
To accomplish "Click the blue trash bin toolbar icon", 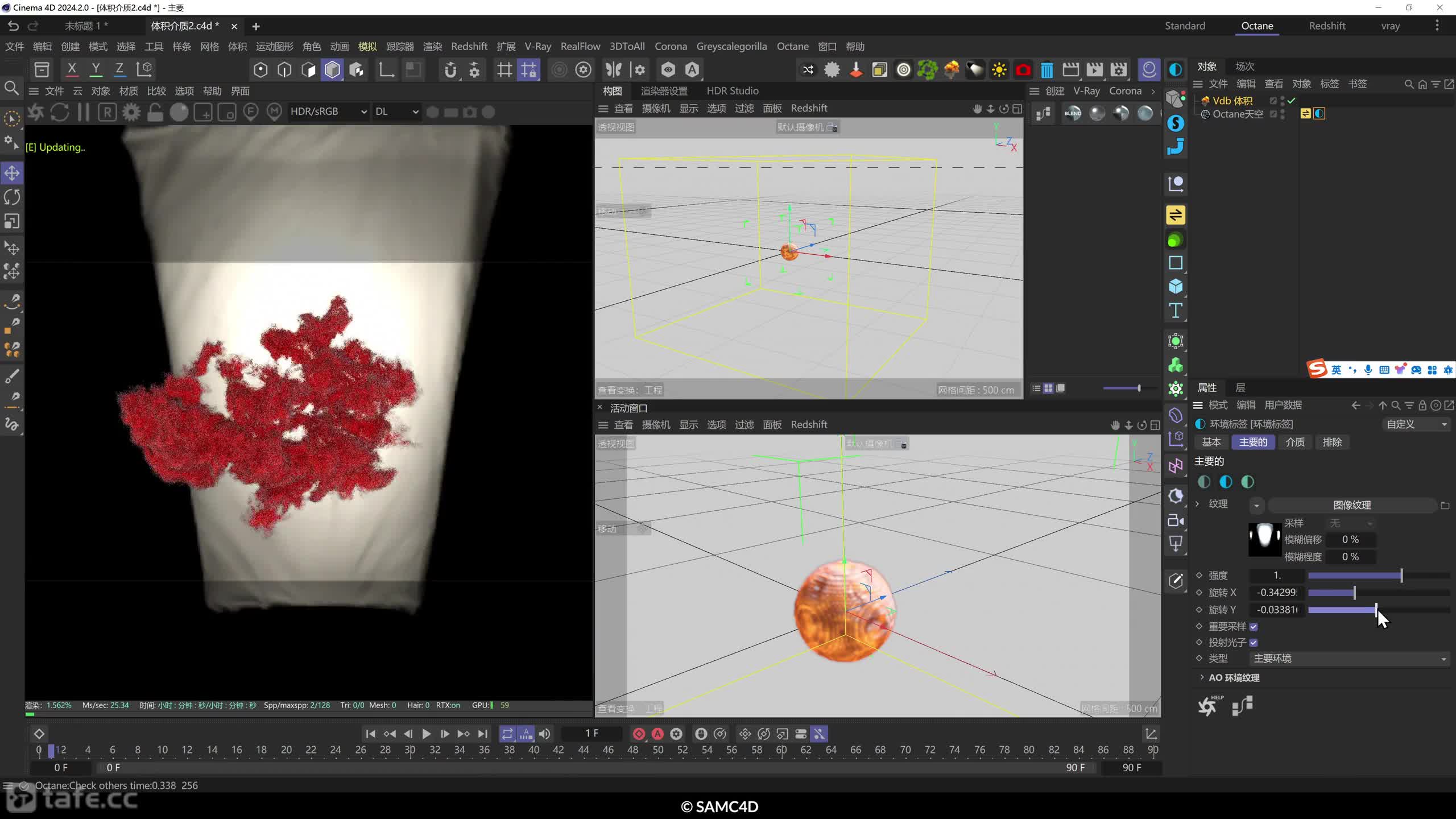I will pos(1047,70).
